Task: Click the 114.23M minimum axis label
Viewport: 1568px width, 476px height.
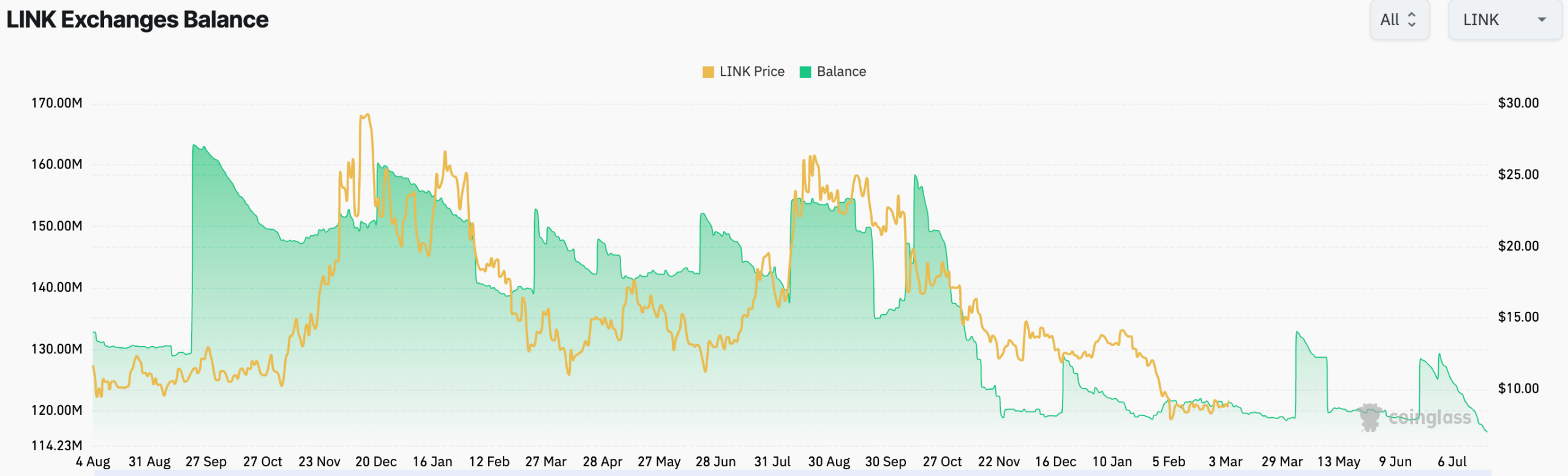Action: [x=57, y=445]
